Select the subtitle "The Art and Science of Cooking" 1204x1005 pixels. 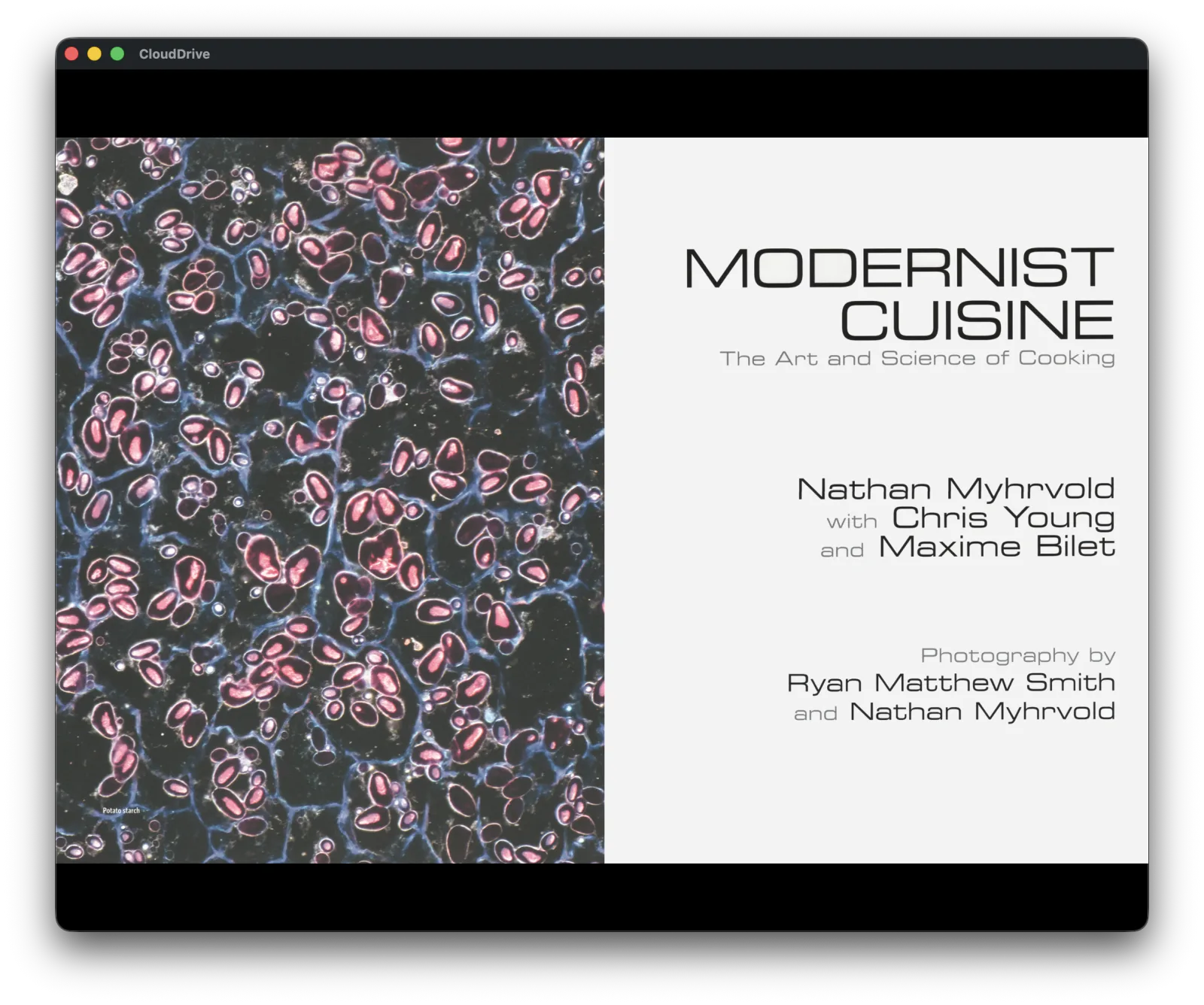pyautogui.click(x=917, y=358)
